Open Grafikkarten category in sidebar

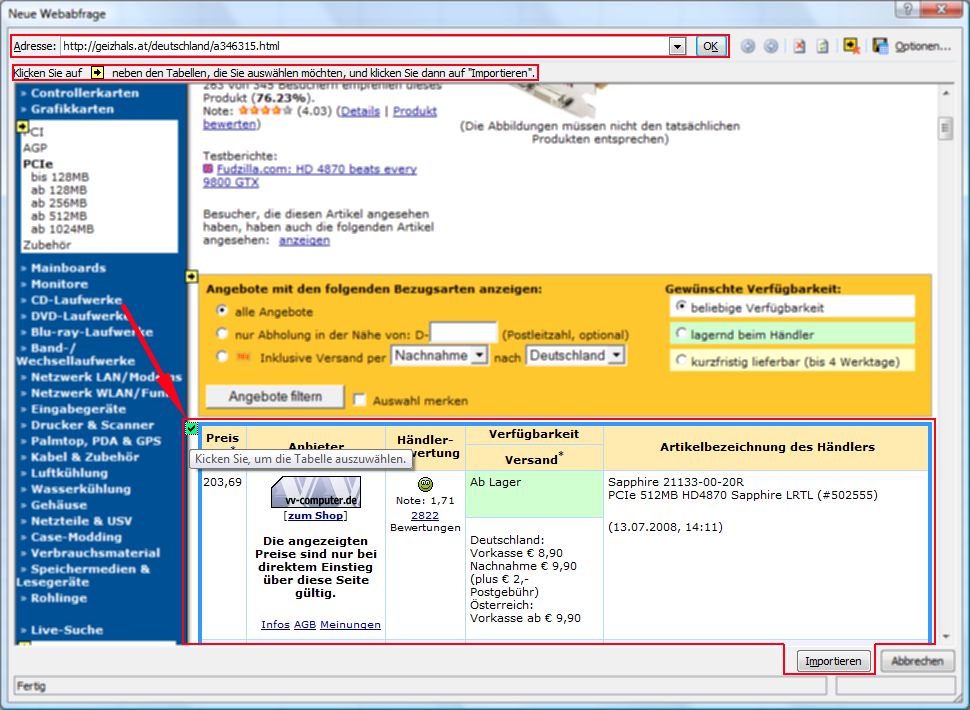pos(72,109)
